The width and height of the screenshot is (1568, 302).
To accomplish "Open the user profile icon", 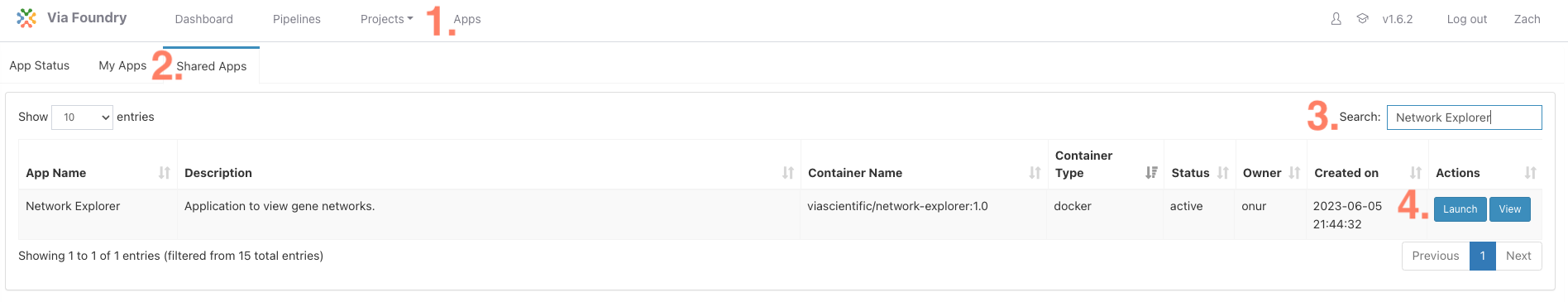I will [x=1336, y=19].
